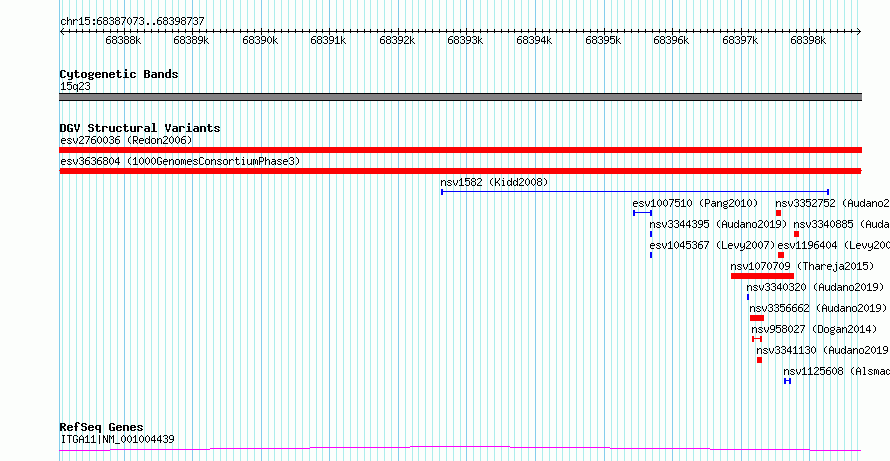Image resolution: width=890 pixels, height=461 pixels.
Task: Click the 68397k ruler tick label
Action: point(740,41)
